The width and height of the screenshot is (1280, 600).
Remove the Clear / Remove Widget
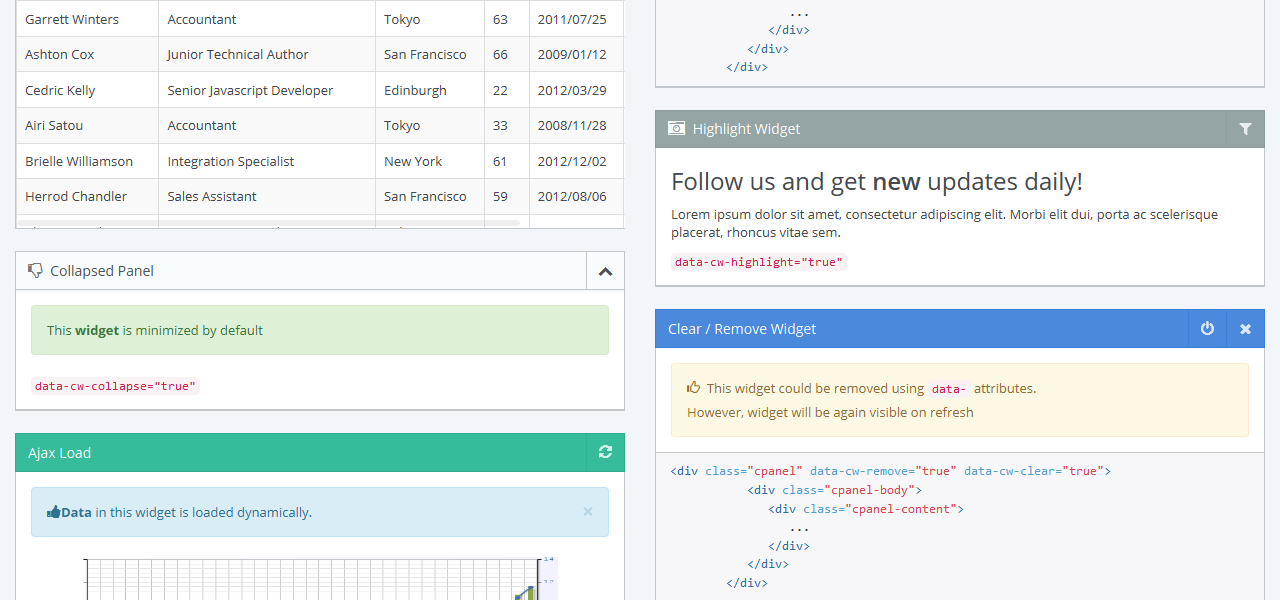[x=1245, y=329]
